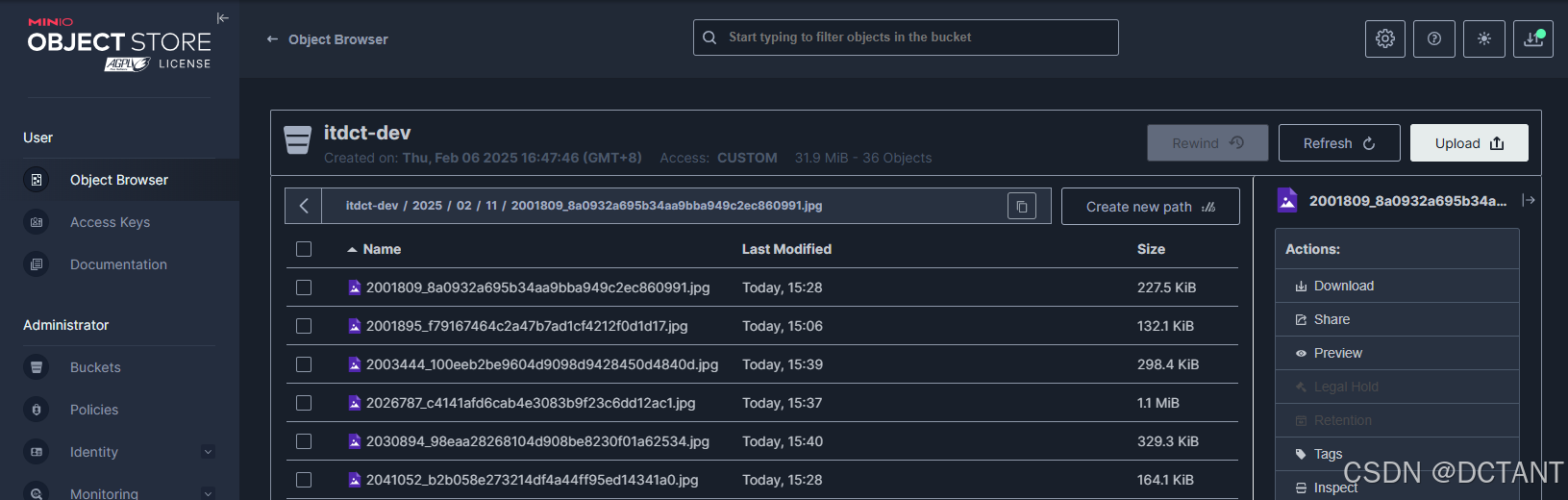
Task: Click the itdct-dev bucket icon
Action: tap(298, 140)
